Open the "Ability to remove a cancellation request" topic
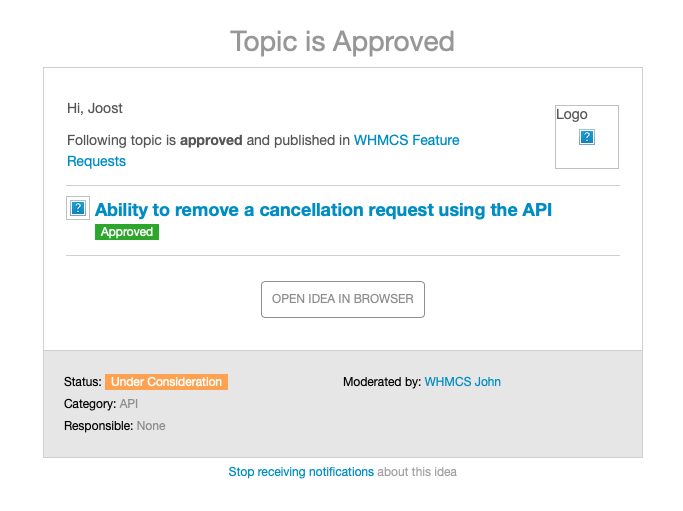The image size is (683, 511). pyautogui.click(x=323, y=210)
